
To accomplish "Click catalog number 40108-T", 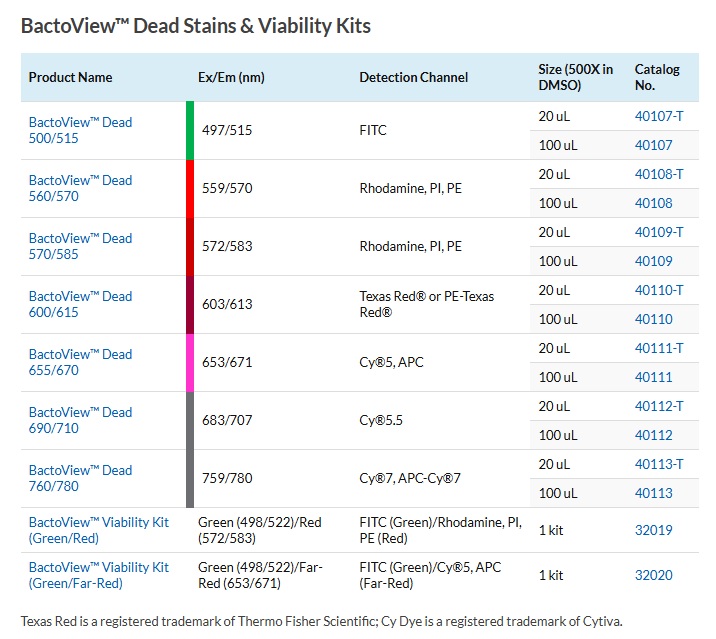I will point(659,174).
